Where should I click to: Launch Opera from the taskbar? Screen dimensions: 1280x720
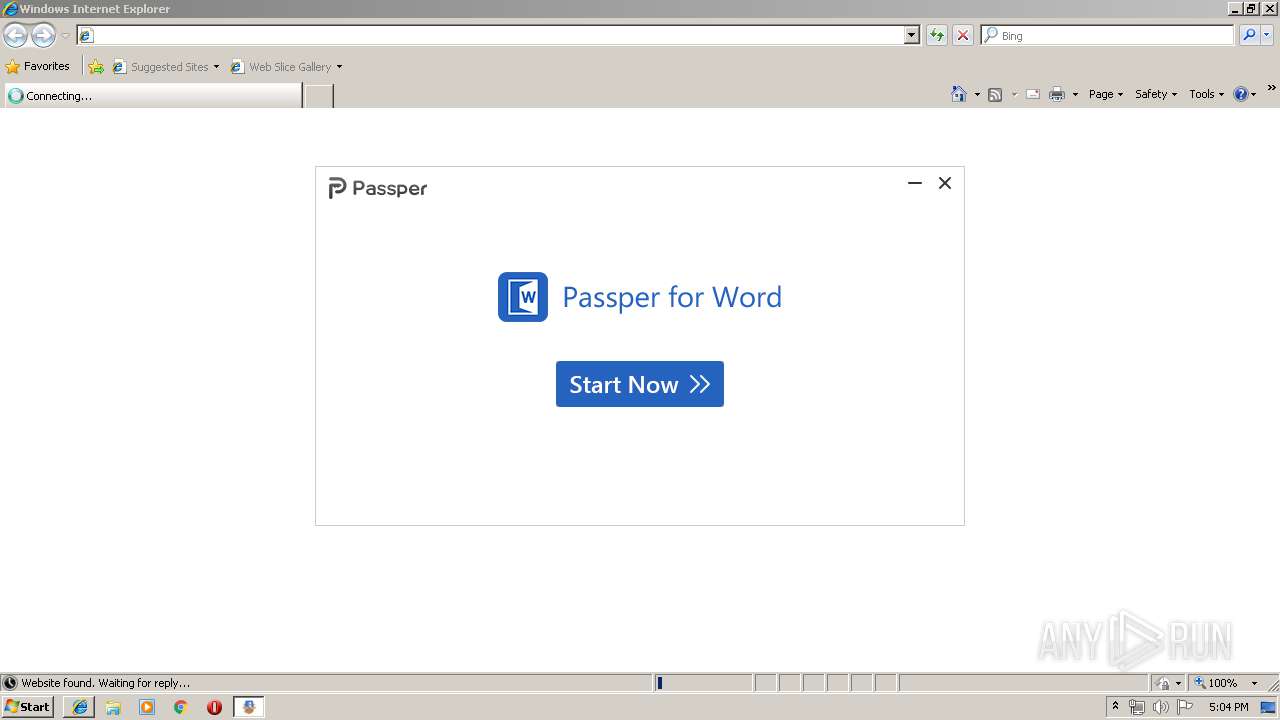(x=214, y=707)
